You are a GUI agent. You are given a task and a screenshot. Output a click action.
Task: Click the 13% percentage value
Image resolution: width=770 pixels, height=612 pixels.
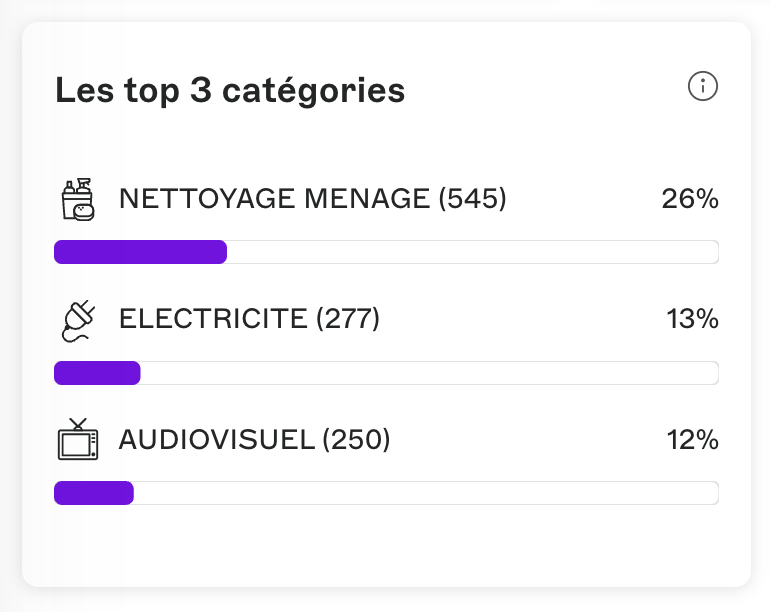tap(692, 319)
